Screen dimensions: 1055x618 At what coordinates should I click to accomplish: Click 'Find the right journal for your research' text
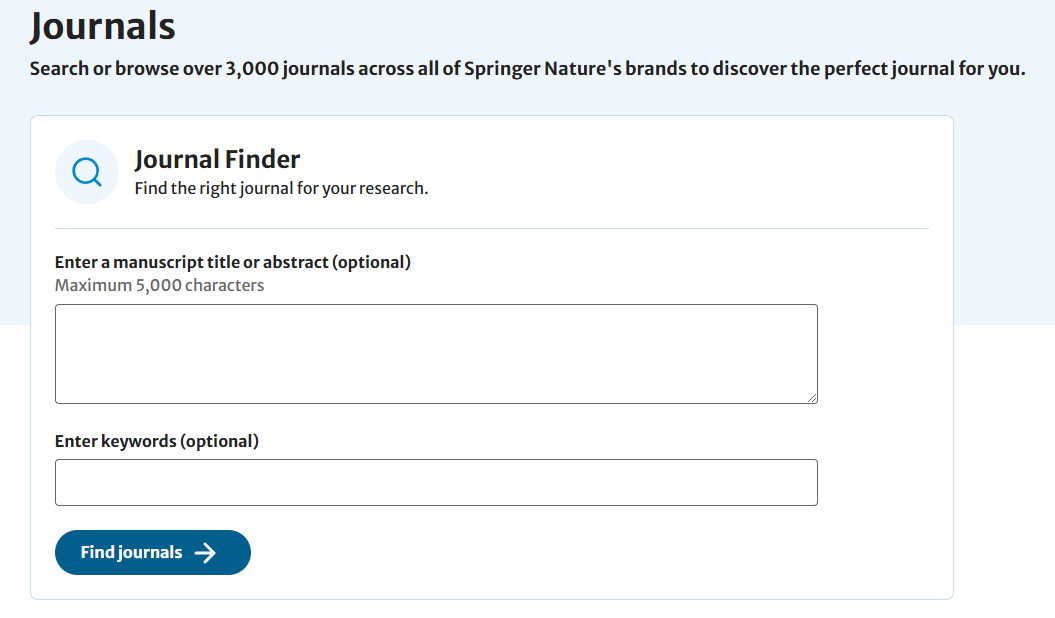tap(281, 188)
